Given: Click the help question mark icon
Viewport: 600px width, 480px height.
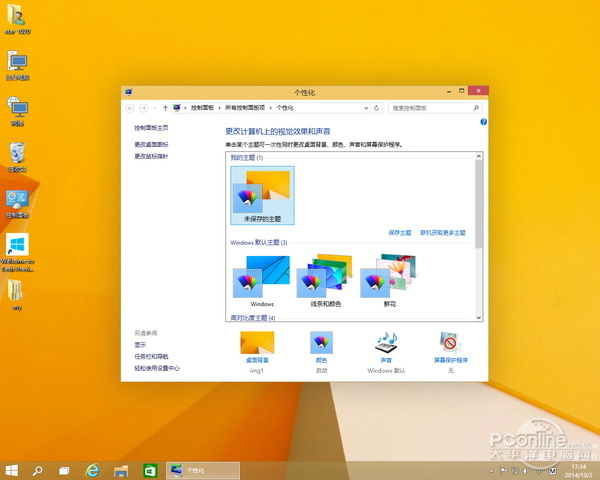Looking at the screenshot, I should 483,122.
